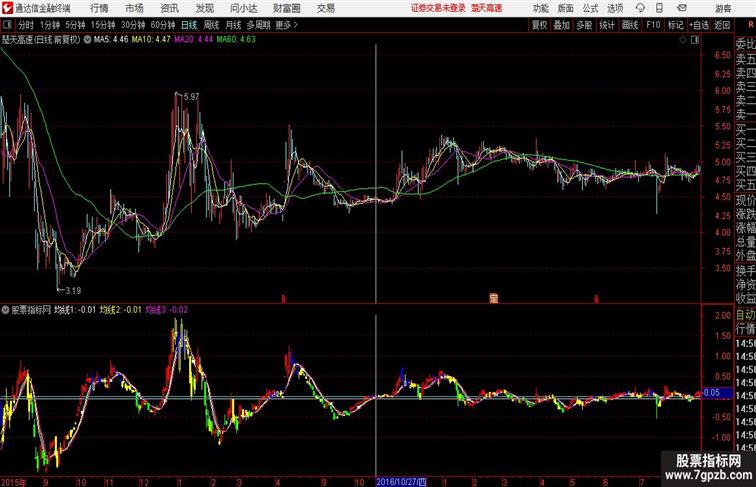Open the 选项 menu
756x487 pixels.
[615, 8]
